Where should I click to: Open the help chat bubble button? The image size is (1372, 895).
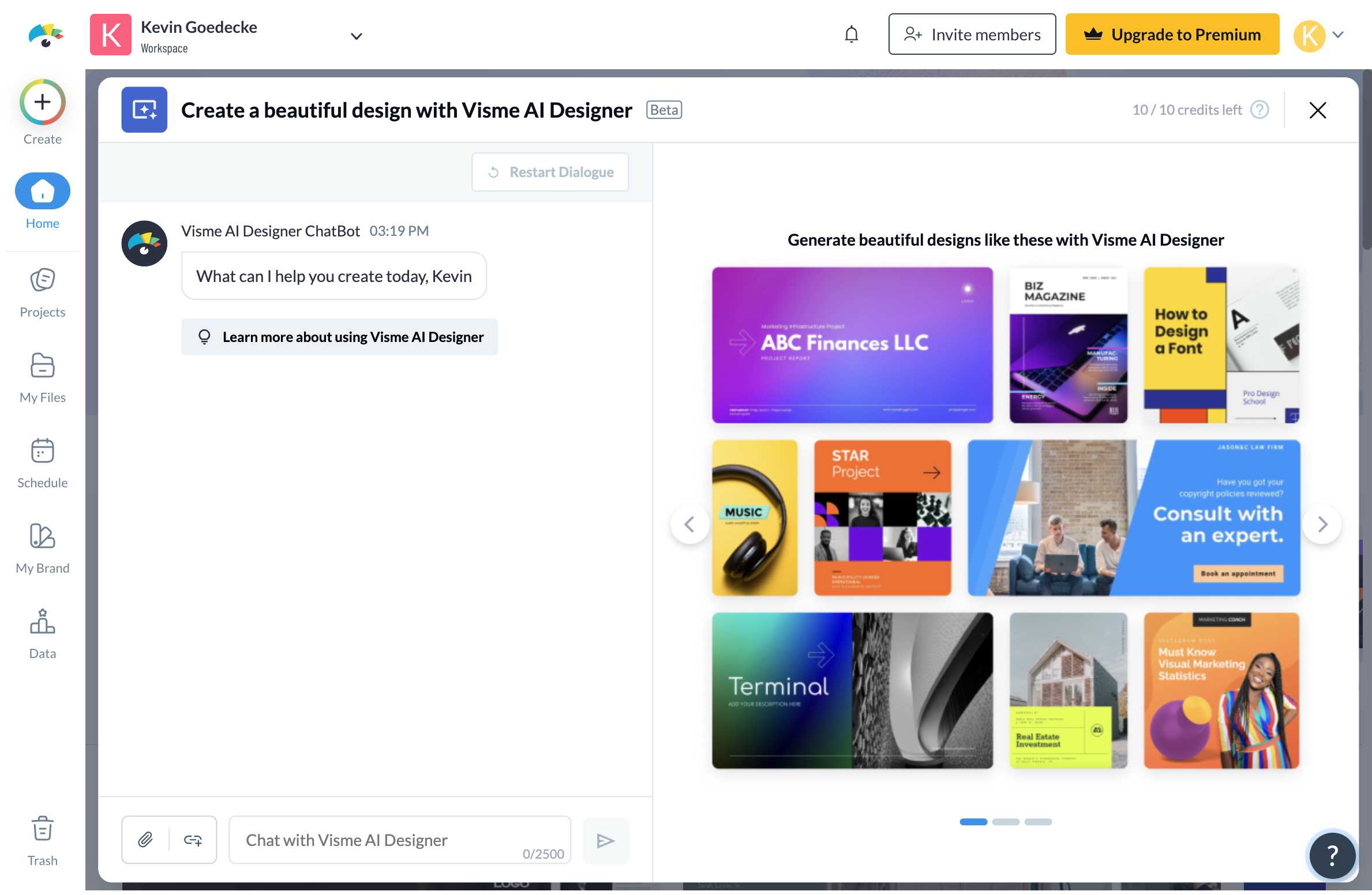coord(1332,855)
